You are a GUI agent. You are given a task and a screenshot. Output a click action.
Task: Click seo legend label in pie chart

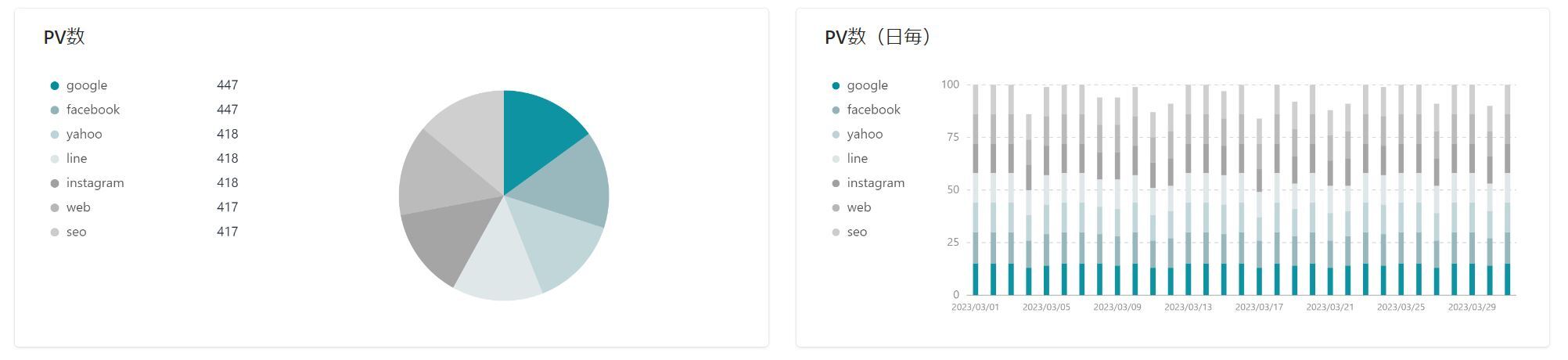[x=76, y=232]
